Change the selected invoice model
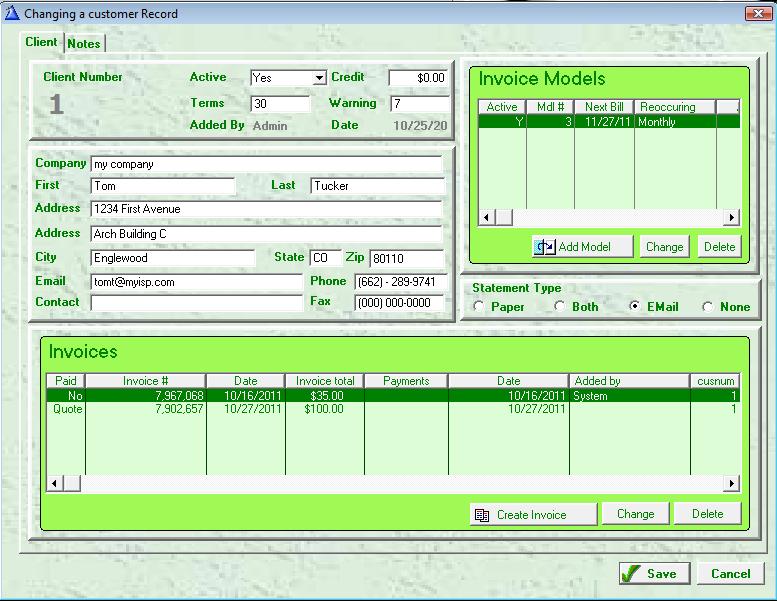Viewport: 777px width, 601px height. tap(664, 247)
